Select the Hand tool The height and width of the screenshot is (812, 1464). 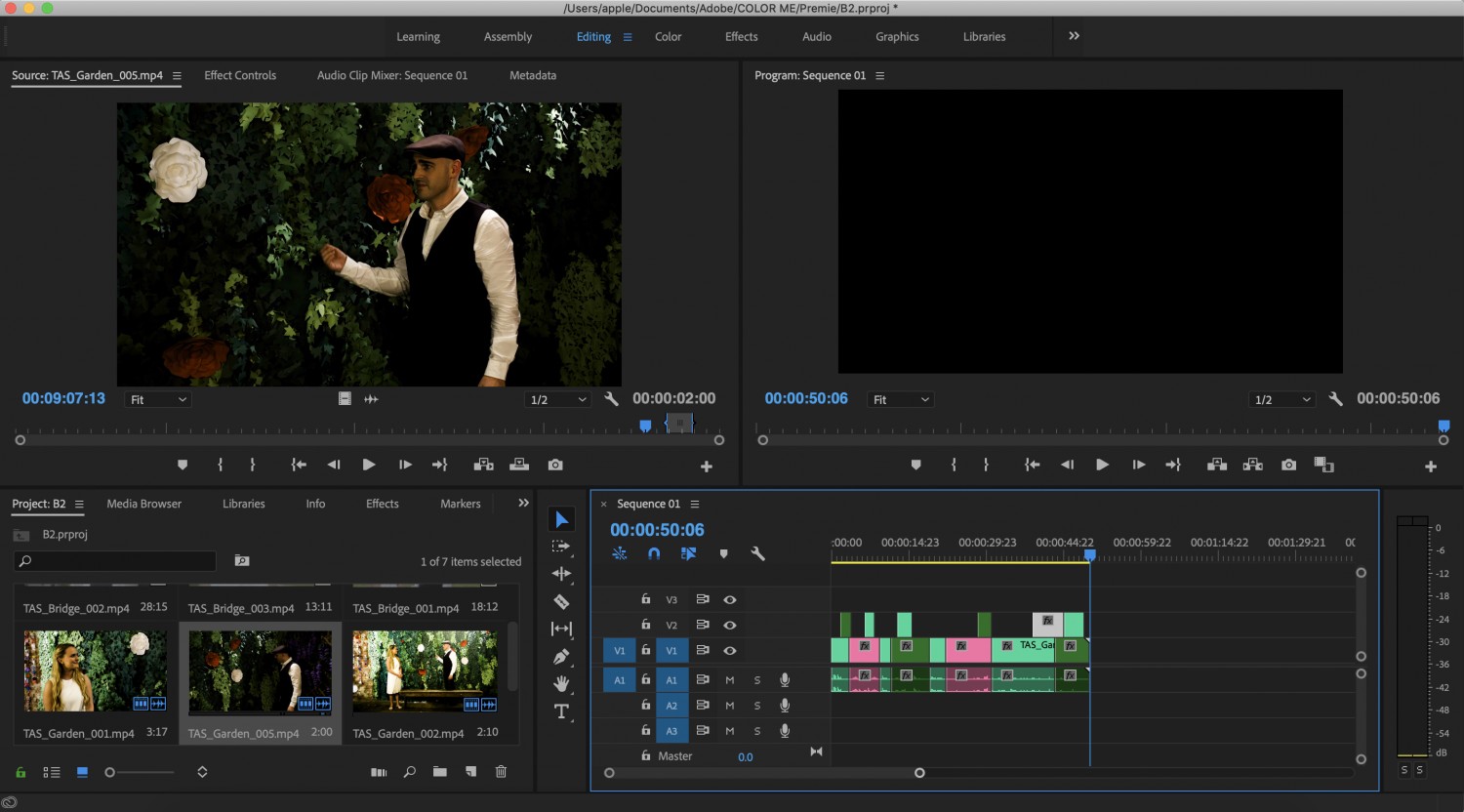561,683
